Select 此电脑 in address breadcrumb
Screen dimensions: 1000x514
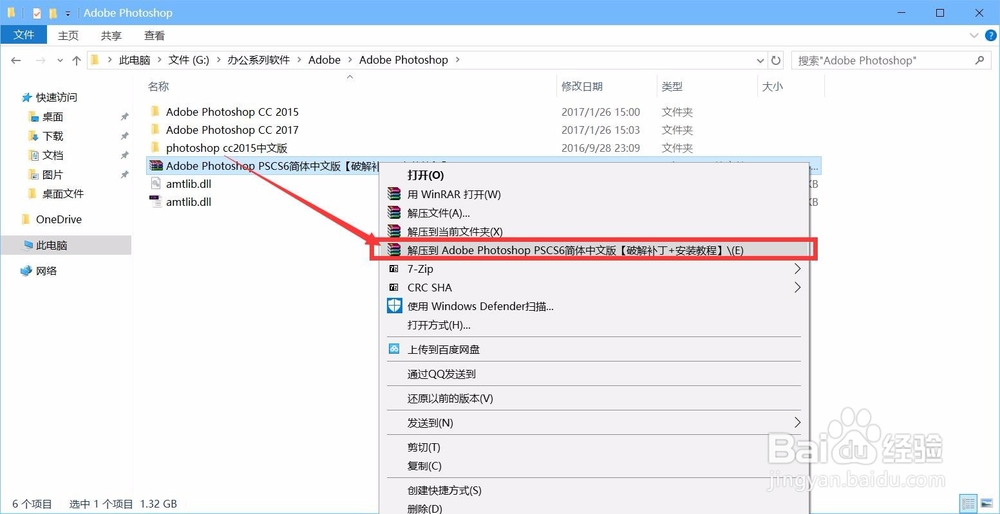(x=134, y=60)
